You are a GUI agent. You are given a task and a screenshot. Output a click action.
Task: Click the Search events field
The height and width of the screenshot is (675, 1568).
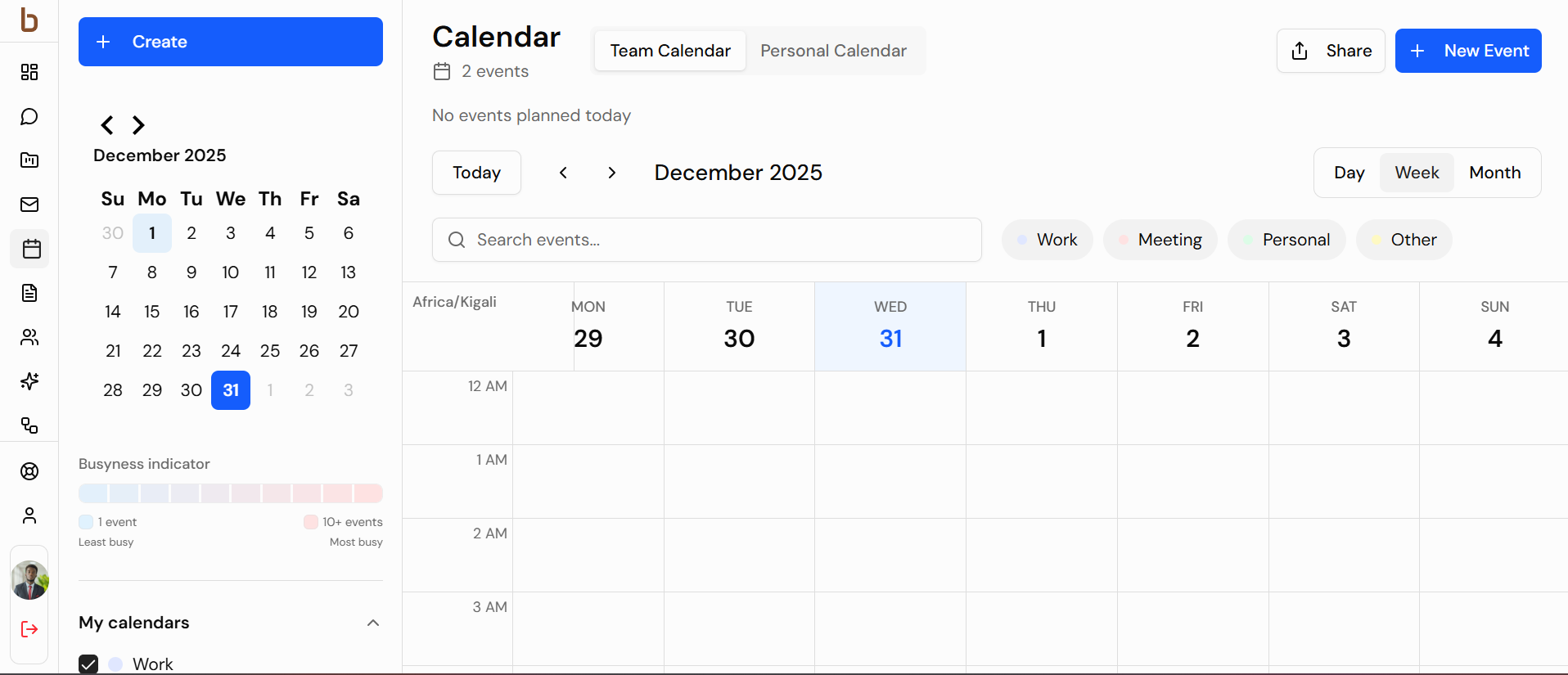click(706, 239)
